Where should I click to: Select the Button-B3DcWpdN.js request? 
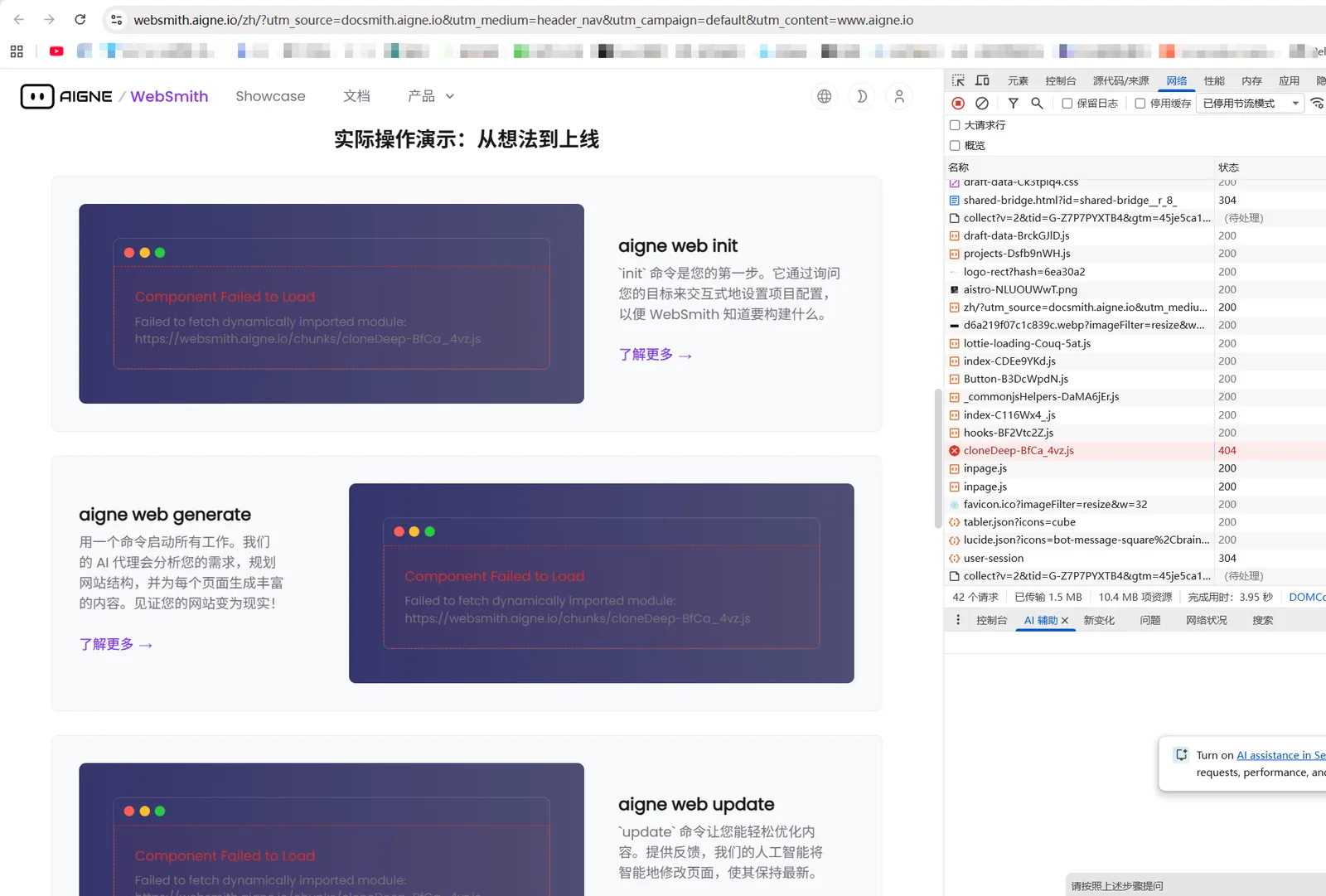1135,379
